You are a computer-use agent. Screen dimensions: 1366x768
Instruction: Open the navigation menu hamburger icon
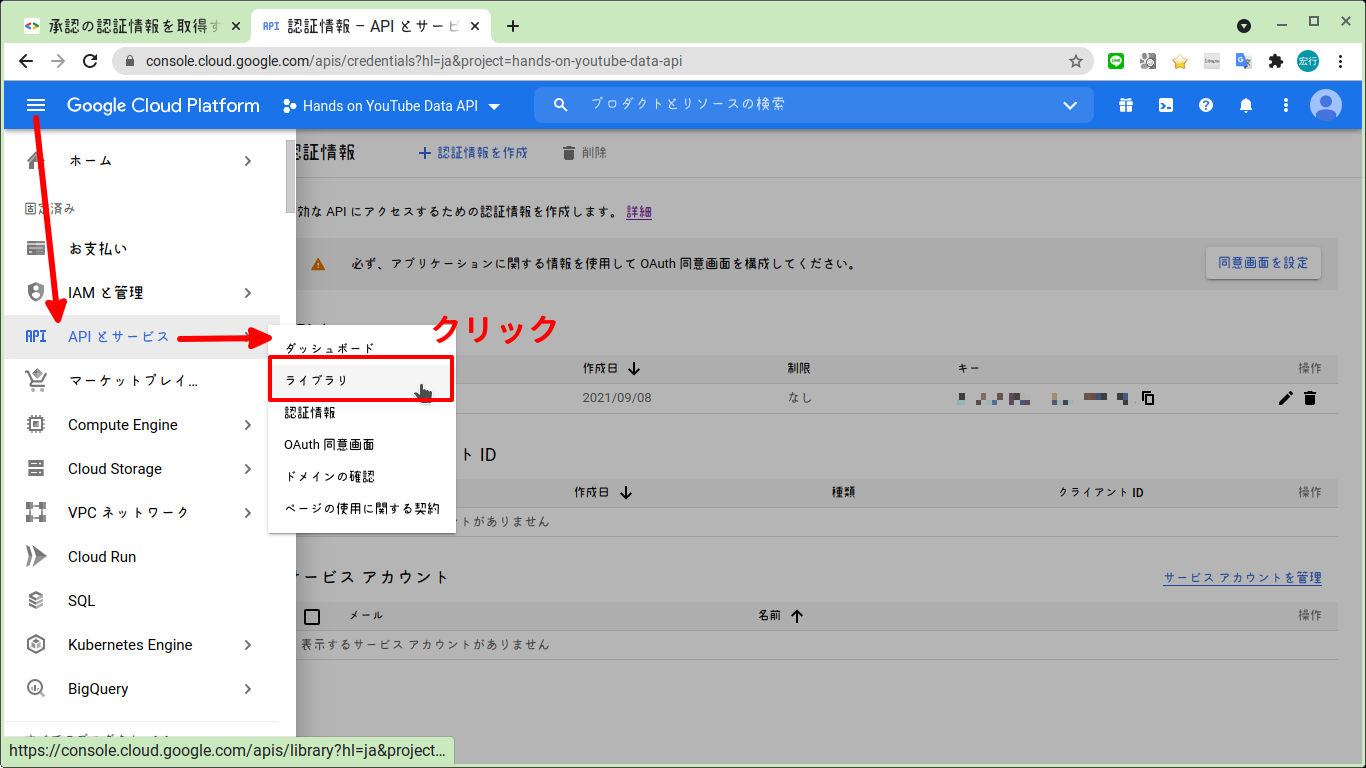(35, 104)
